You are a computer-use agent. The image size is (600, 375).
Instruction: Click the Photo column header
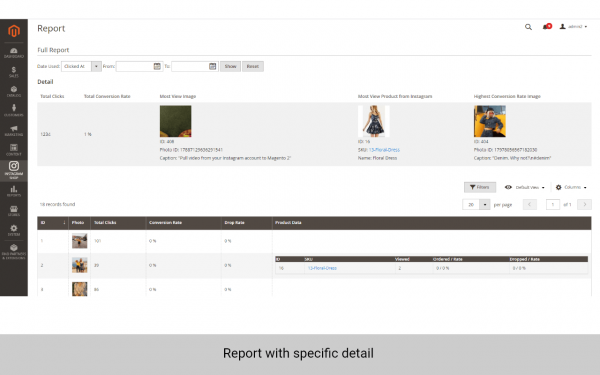pyautogui.click(x=80, y=223)
